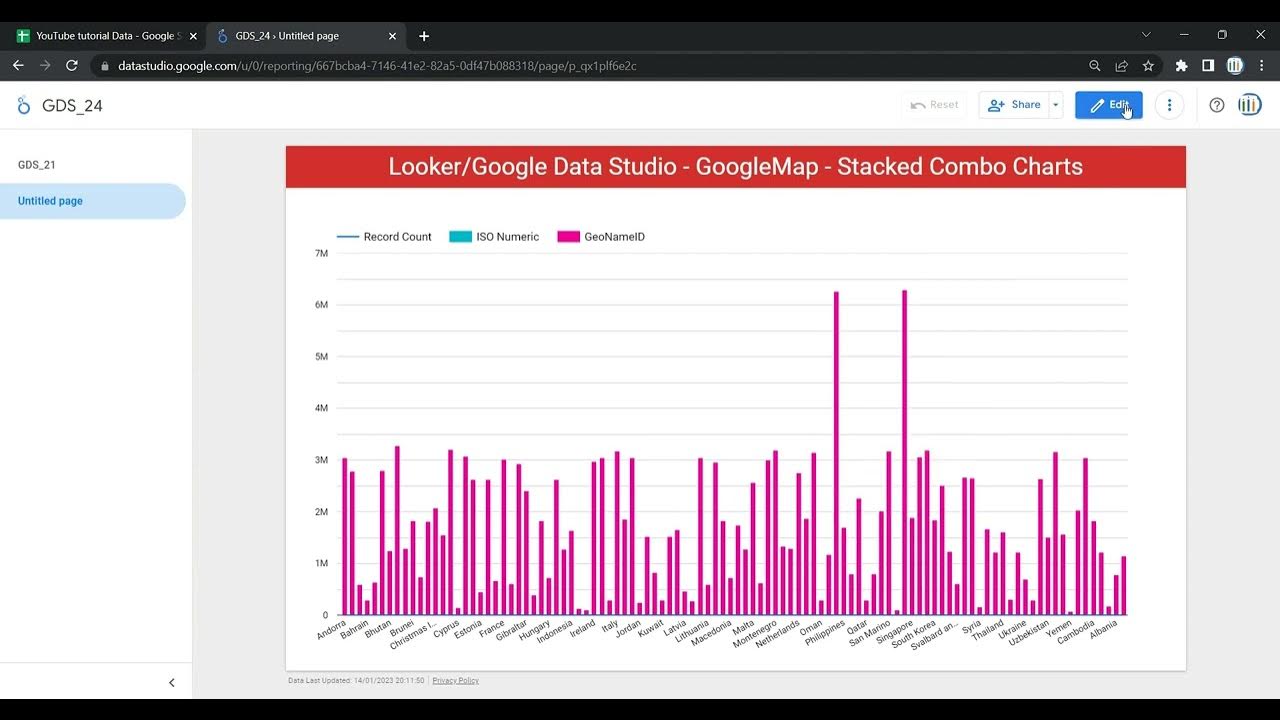The image size is (1280, 720).
Task: Click the Reset button
Action: 934,105
